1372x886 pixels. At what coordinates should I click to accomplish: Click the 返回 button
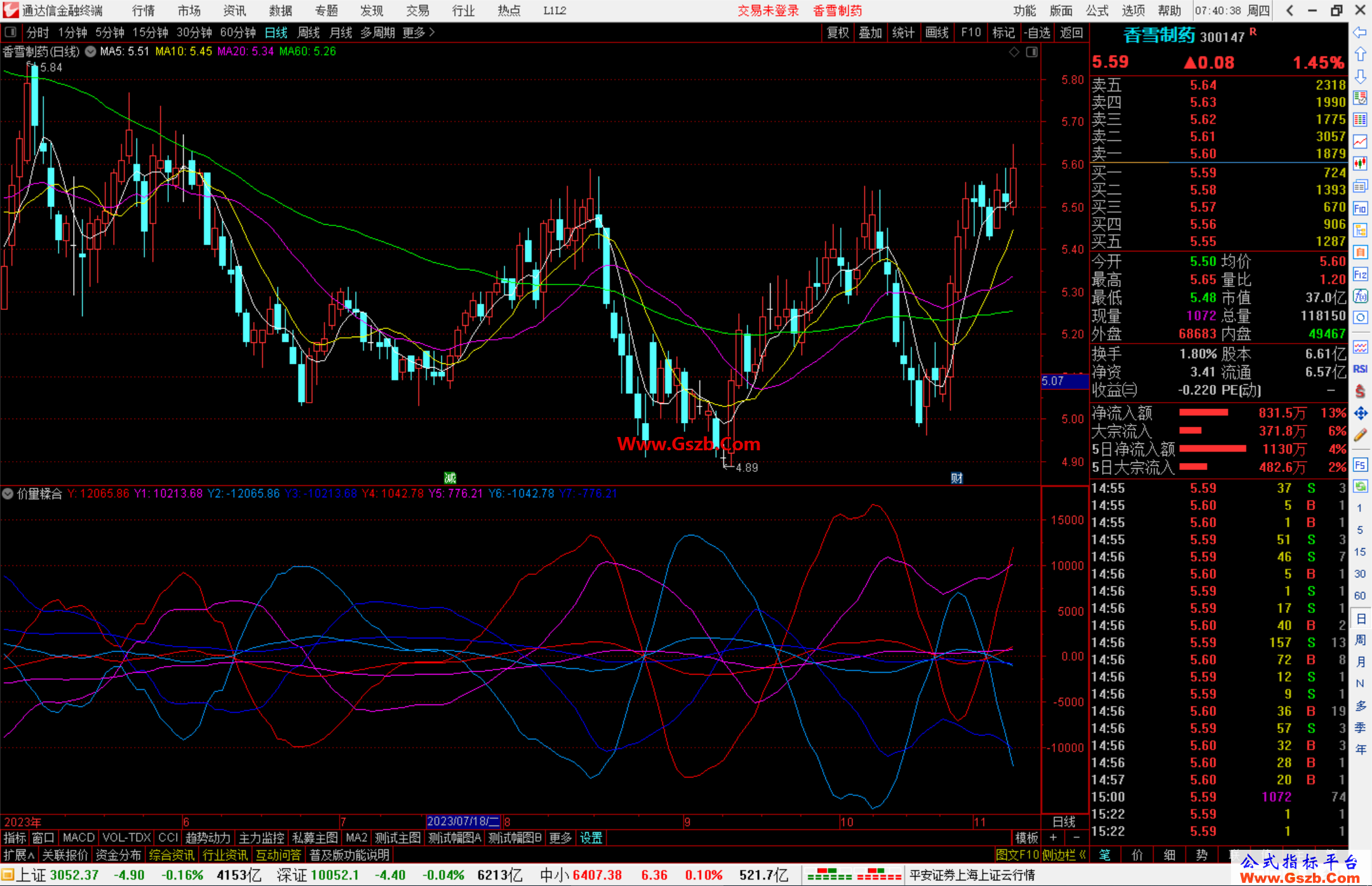pyautogui.click(x=1072, y=32)
